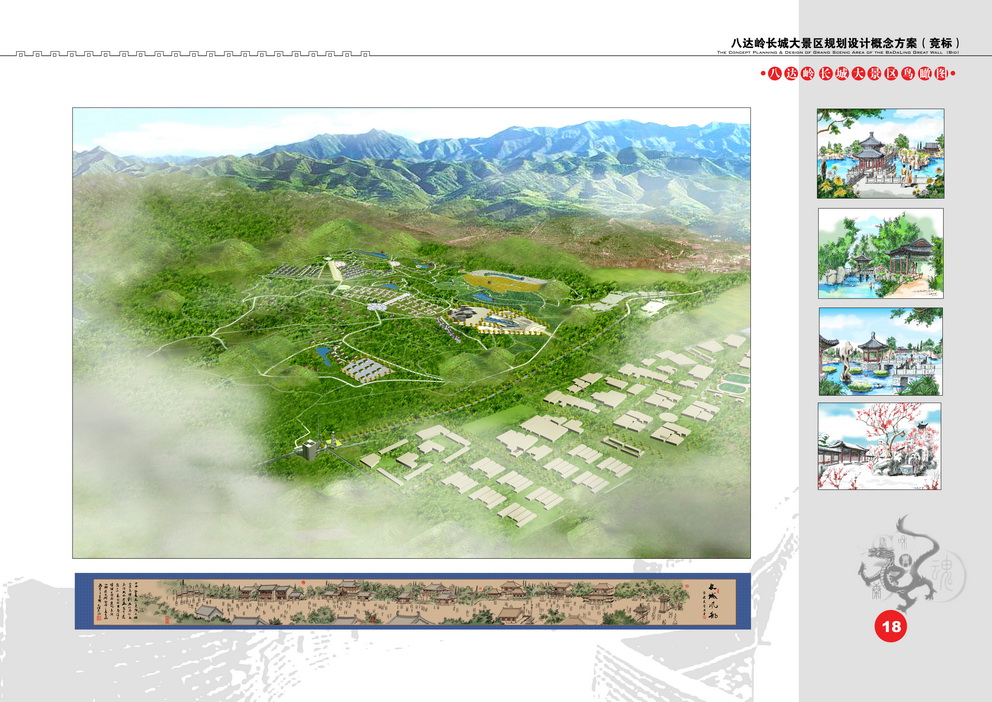Click the red heading 八达岭长城大景区鸟瞰图
The width and height of the screenshot is (992, 702).
858,74
